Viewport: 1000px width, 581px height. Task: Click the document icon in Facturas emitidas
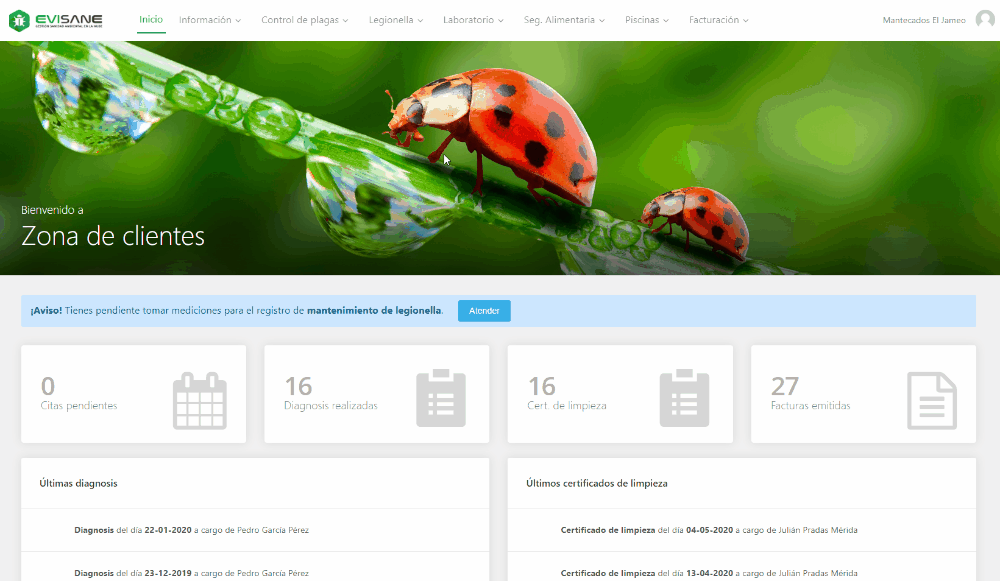point(931,400)
